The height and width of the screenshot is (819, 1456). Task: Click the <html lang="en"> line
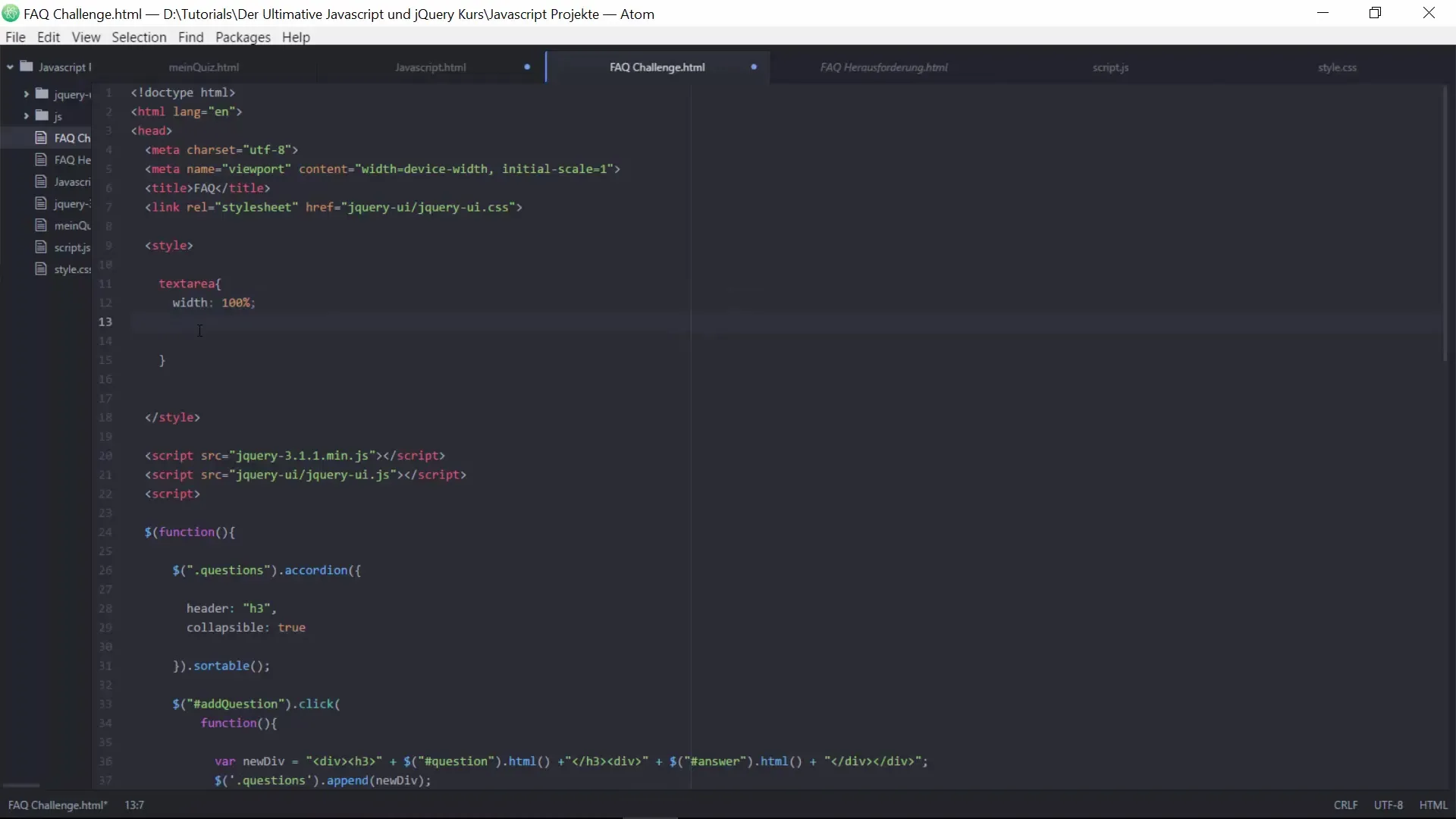click(x=187, y=111)
